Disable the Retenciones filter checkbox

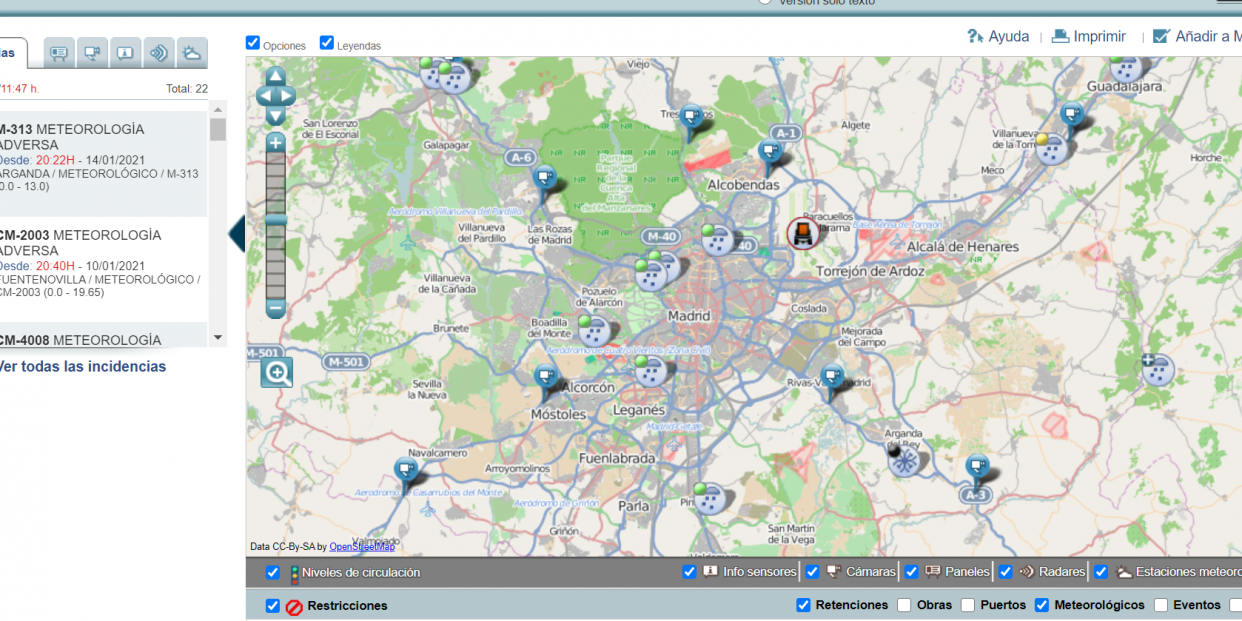tap(803, 604)
